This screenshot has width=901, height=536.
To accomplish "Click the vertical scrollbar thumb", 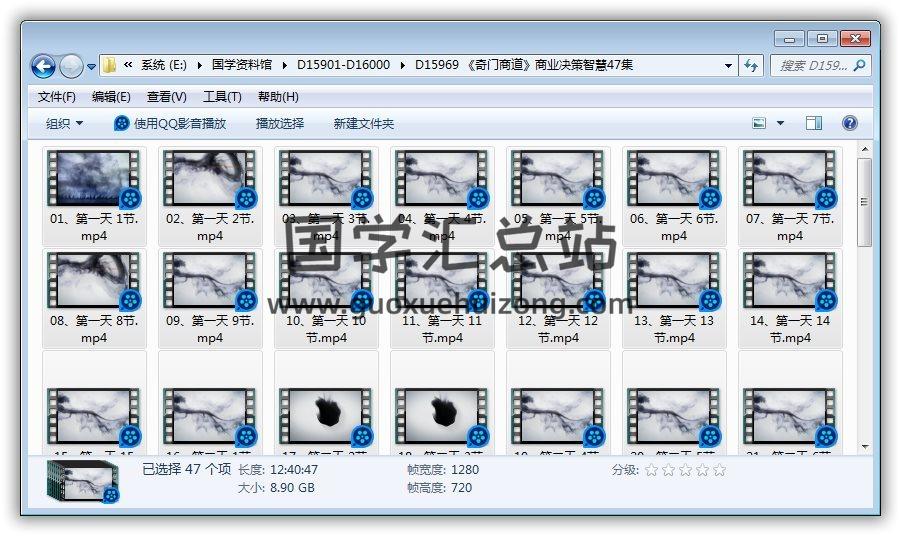I will (864, 202).
